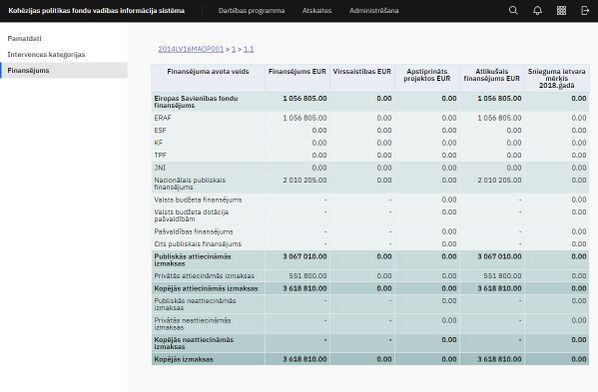598x392 pixels.
Task: Open the apps grid icon
Action: pyautogui.click(x=561, y=10)
